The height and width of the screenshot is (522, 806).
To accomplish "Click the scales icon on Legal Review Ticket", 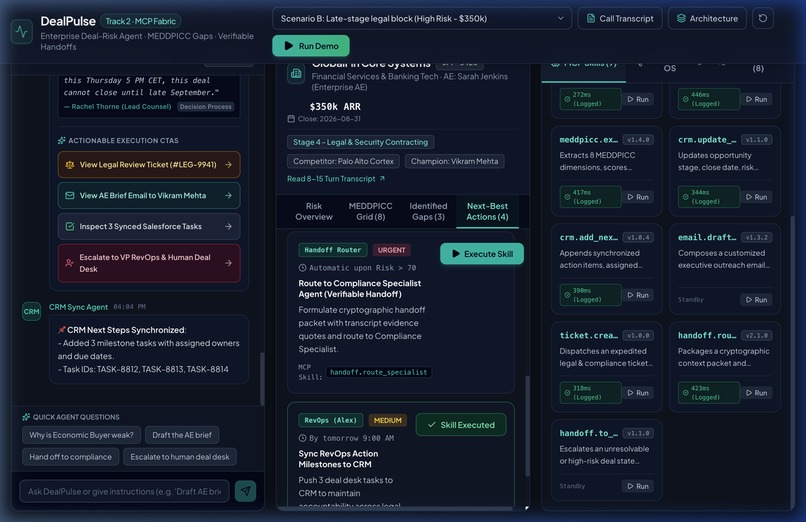I will (x=69, y=165).
